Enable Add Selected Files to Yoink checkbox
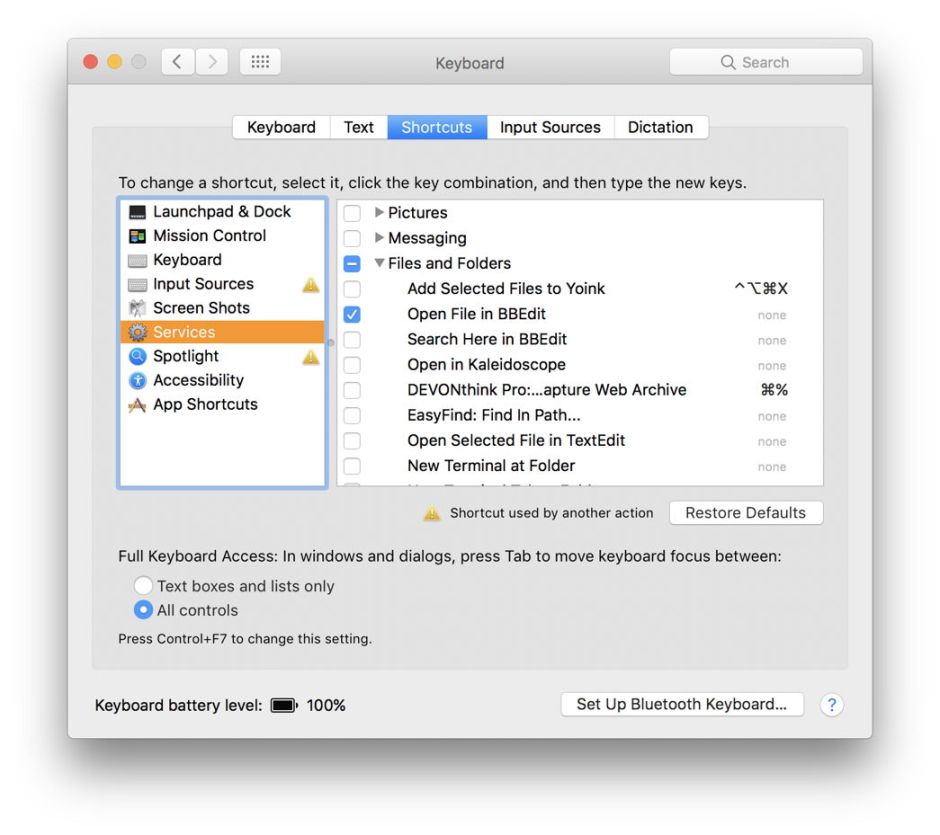The height and width of the screenshot is (835, 940). click(x=352, y=289)
